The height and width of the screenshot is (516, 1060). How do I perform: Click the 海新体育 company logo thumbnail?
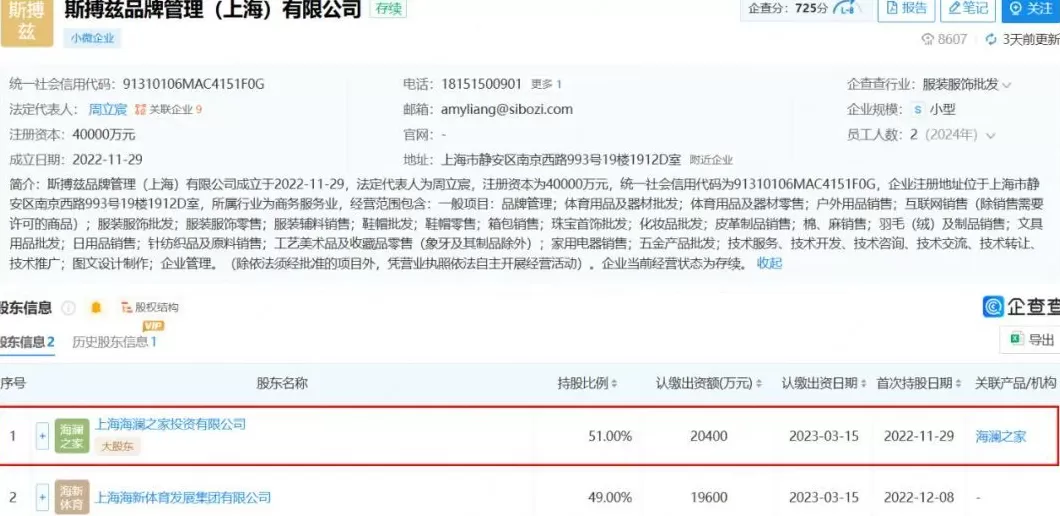(x=71, y=497)
